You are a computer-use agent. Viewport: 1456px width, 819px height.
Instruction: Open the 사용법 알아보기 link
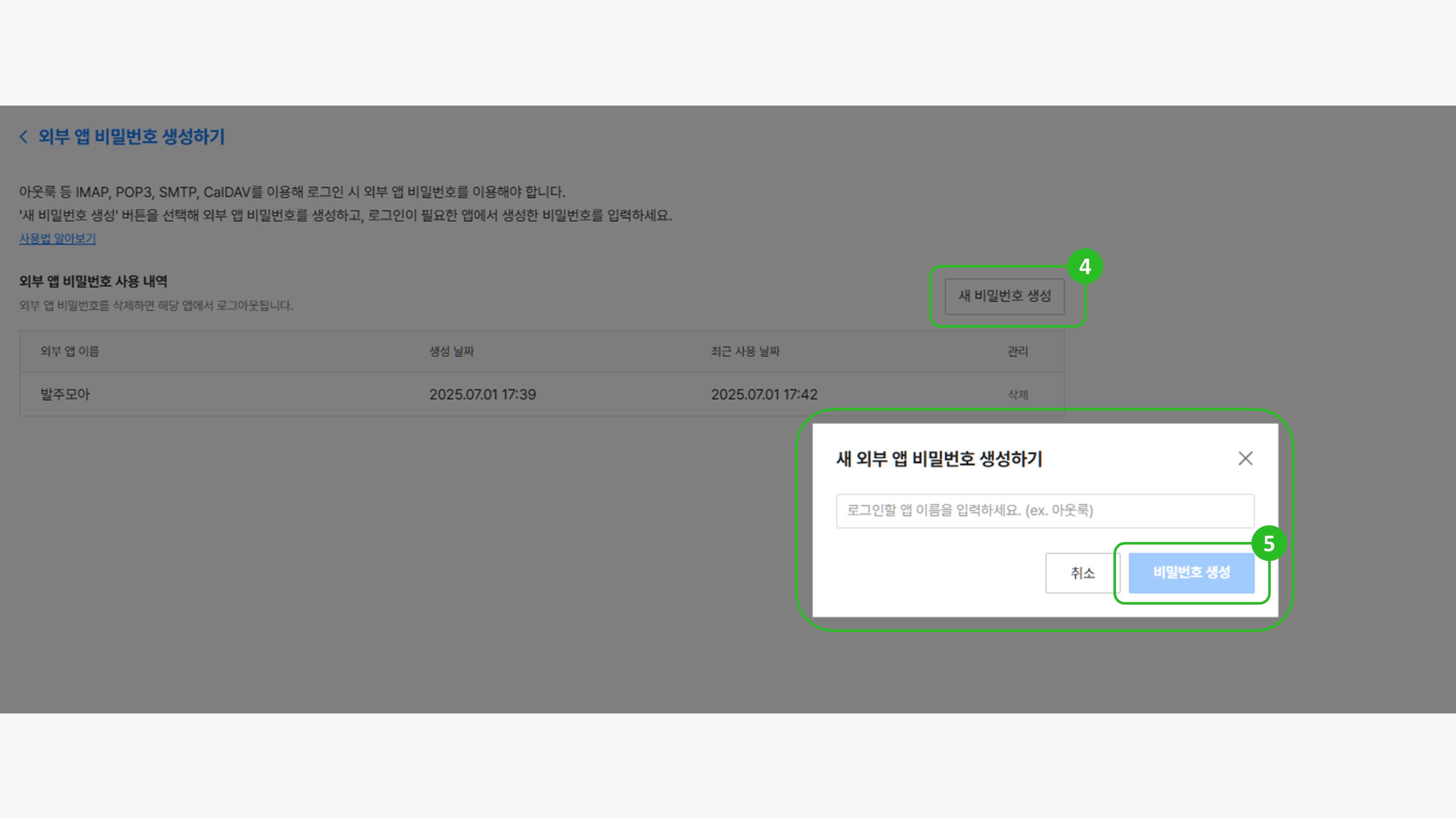click(x=58, y=238)
